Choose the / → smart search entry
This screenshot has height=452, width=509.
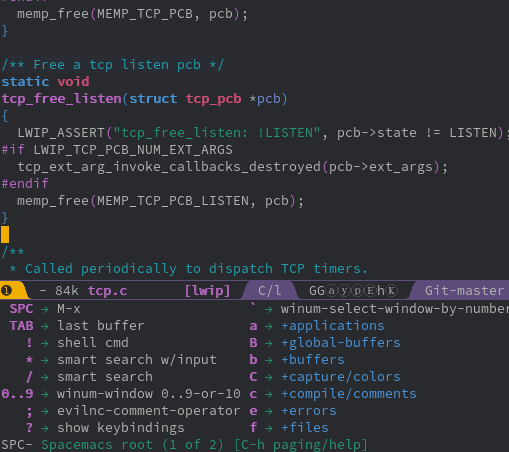click(x=89, y=377)
